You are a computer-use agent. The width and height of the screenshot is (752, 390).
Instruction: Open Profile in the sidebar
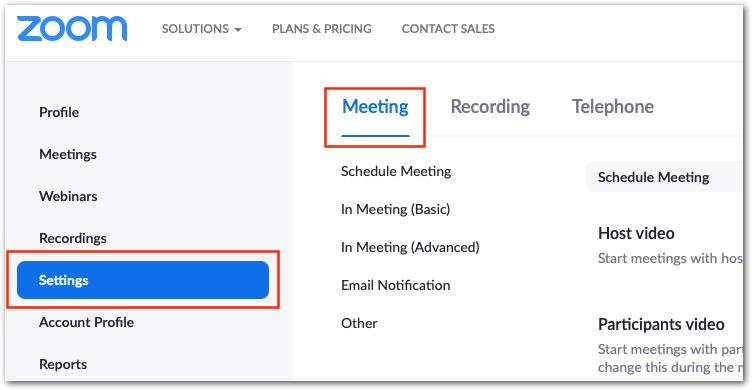59,112
